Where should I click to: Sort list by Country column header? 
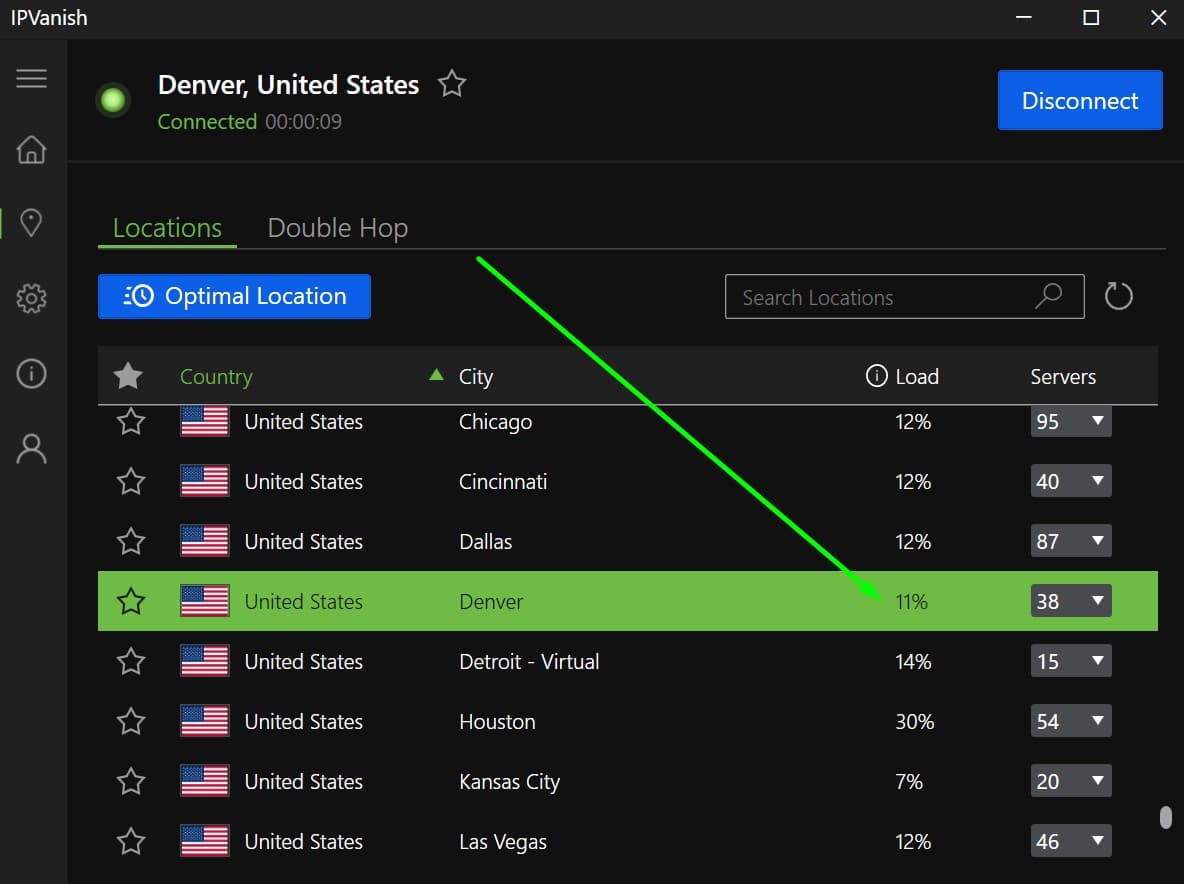(216, 376)
